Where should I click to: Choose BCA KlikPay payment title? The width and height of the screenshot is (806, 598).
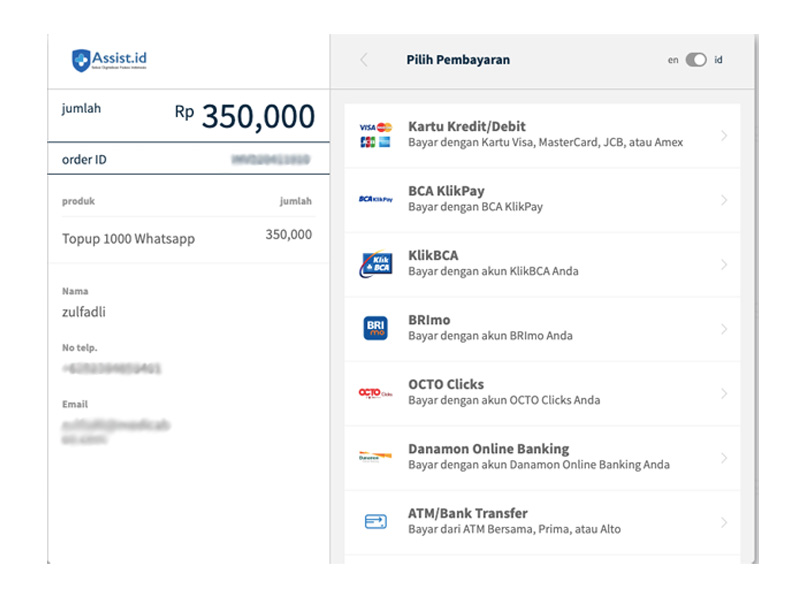click(x=446, y=191)
